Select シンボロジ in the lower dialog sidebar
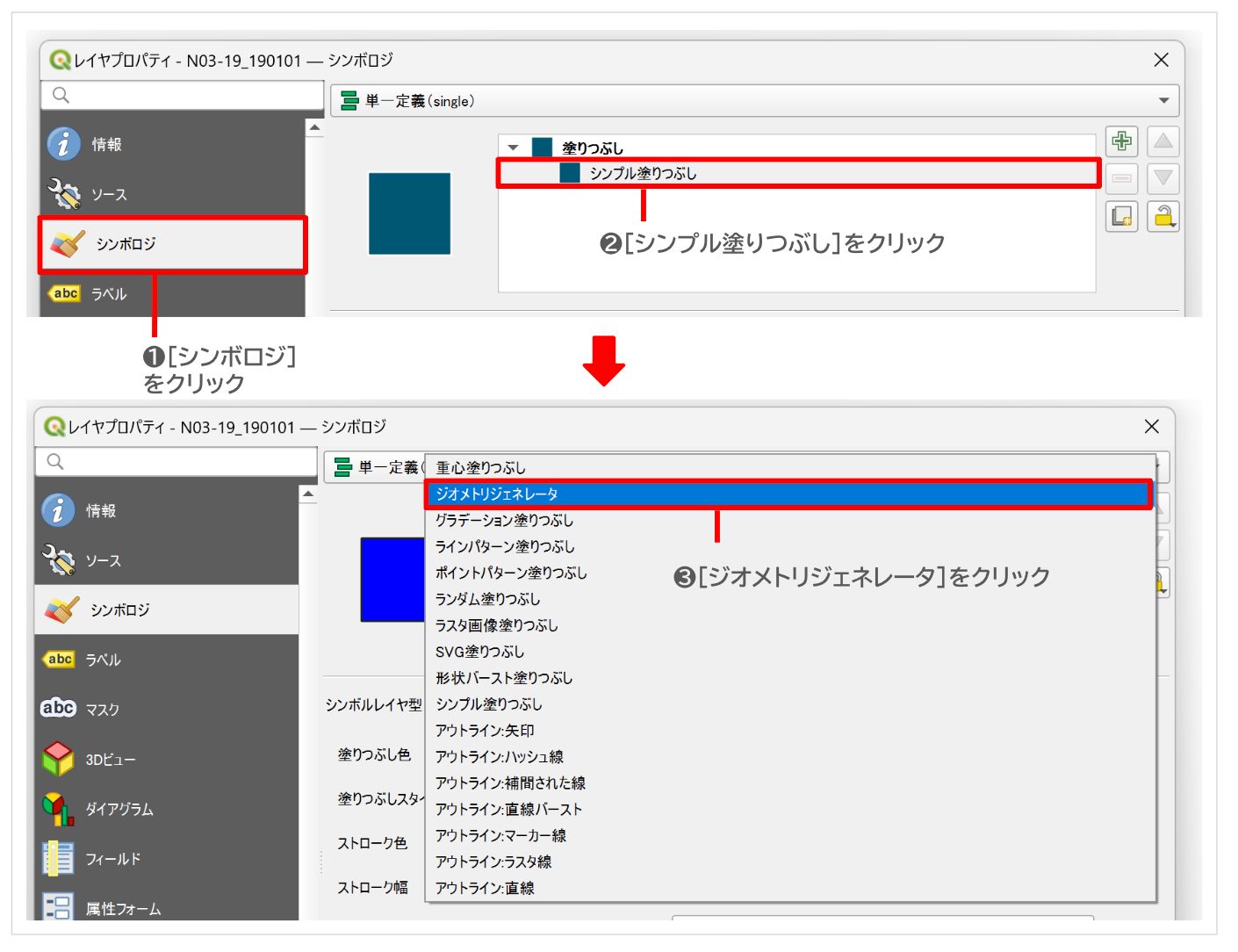1238x952 pixels. 167,609
